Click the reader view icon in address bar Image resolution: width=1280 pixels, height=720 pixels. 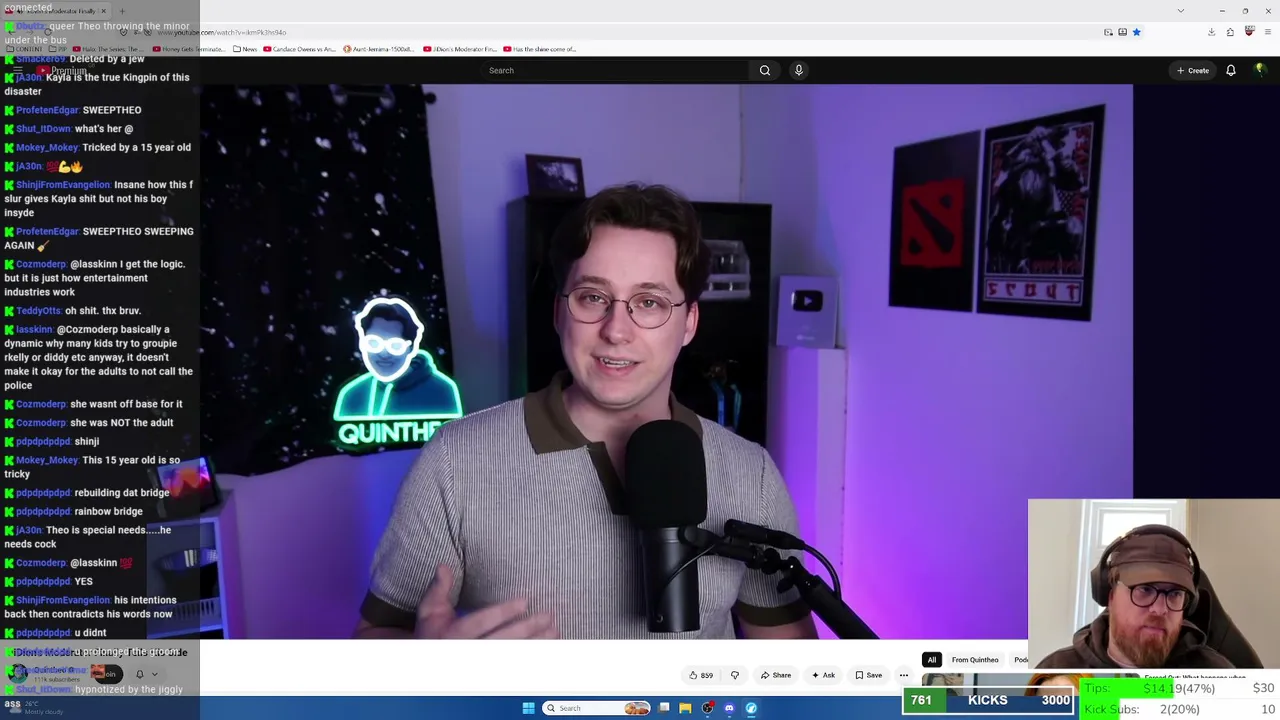click(1122, 32)
